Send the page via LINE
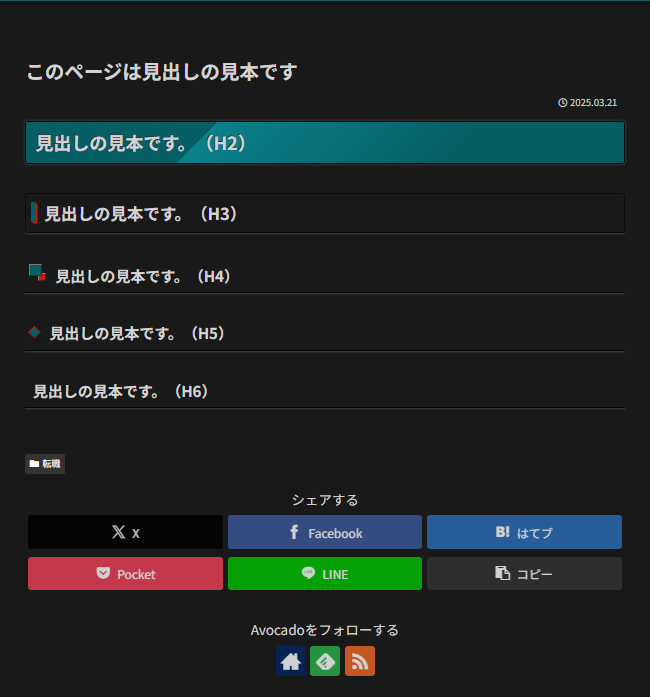The image size is (650, 697). [x=325, y=574]
